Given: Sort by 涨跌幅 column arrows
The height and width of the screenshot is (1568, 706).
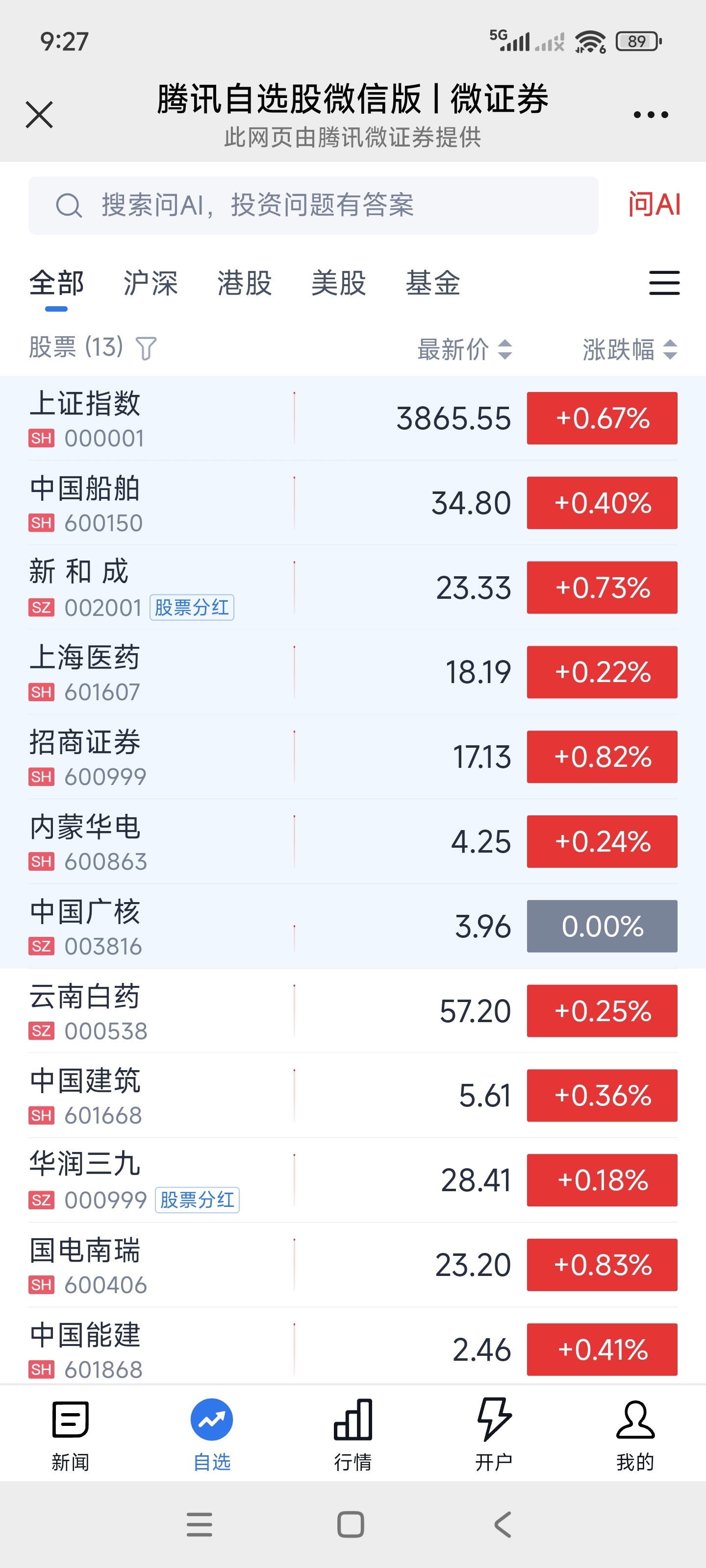Looking at the screenshot, I should point(670,349).
